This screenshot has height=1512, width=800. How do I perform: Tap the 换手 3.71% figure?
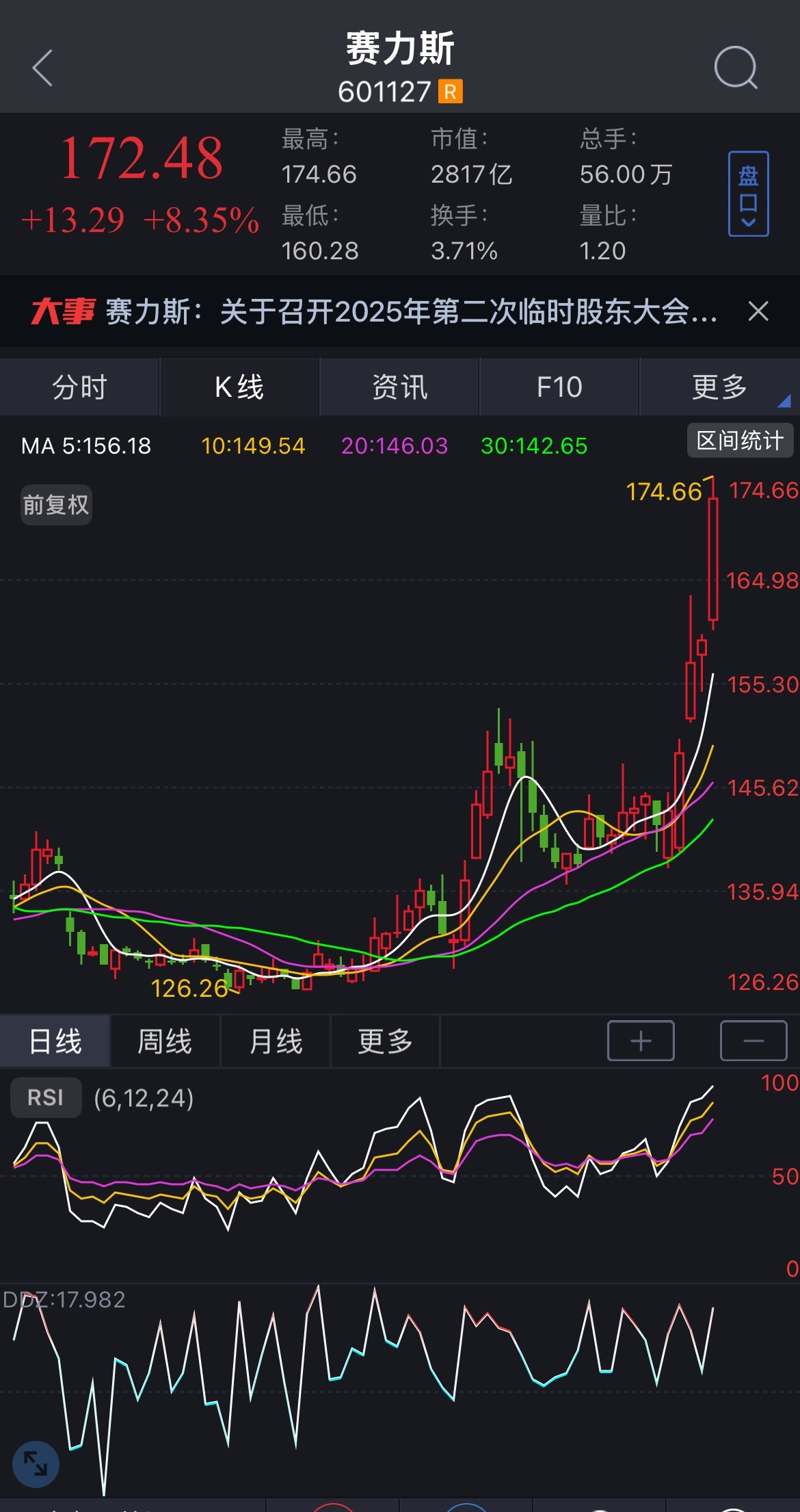point(464,251)
